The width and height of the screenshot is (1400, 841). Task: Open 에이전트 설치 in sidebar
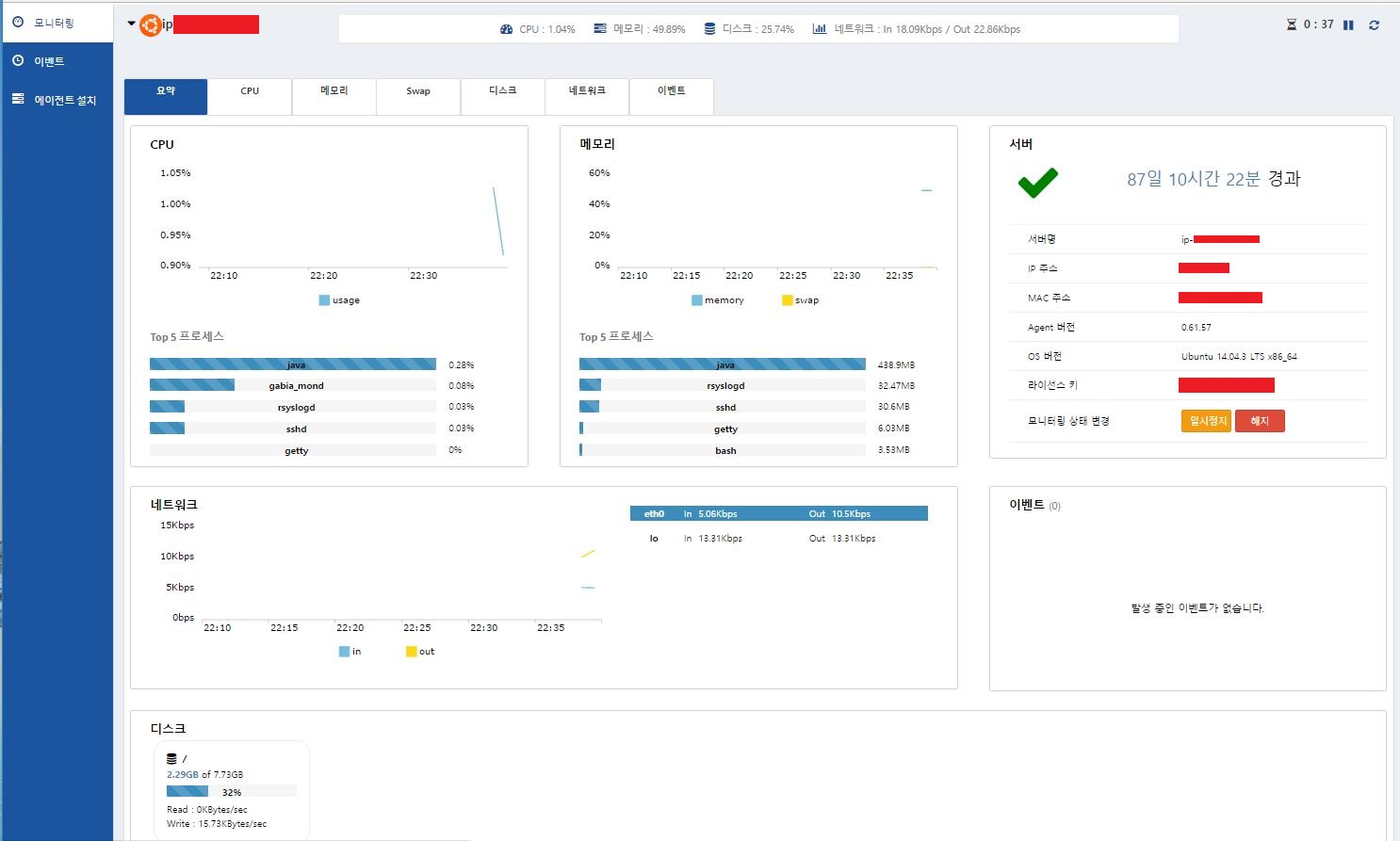click(x=57, y=100)
